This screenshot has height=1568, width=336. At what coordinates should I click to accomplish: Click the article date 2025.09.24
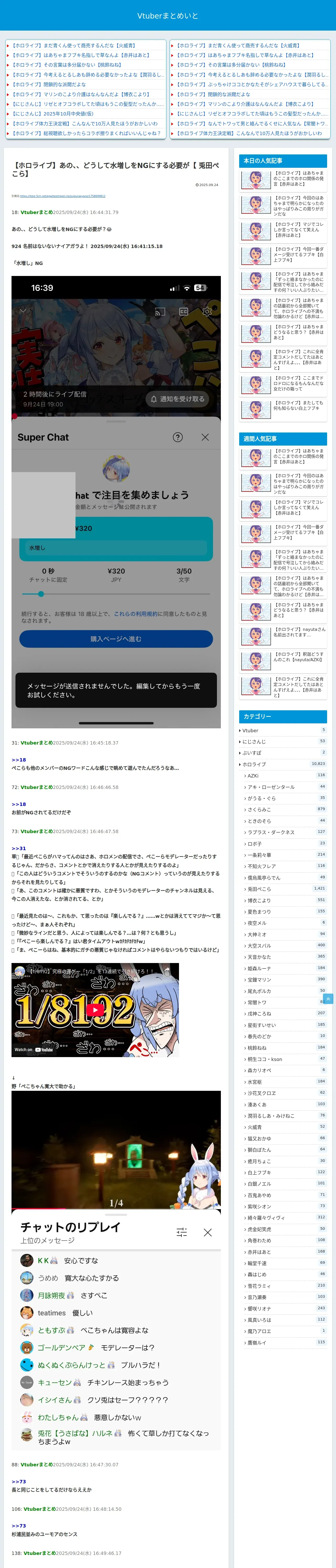click(207, 185)
